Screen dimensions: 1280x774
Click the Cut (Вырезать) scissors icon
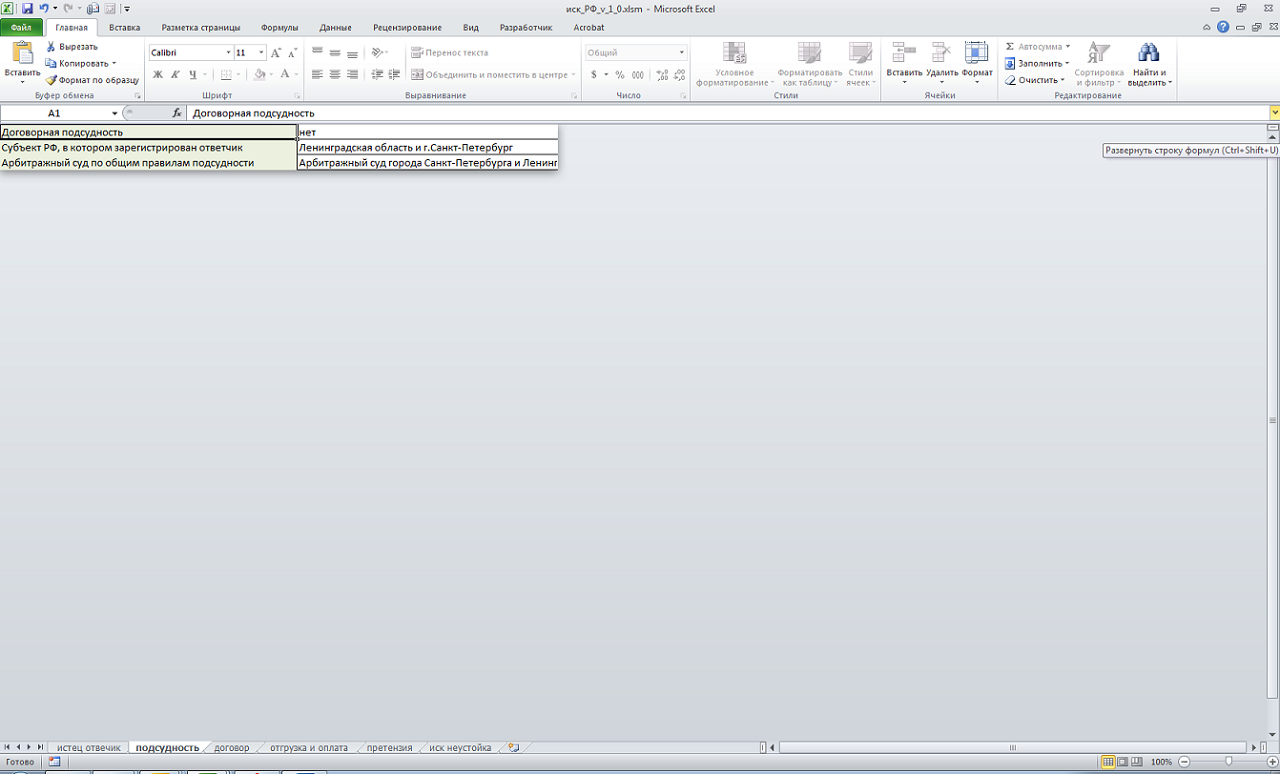coord(51,47)
